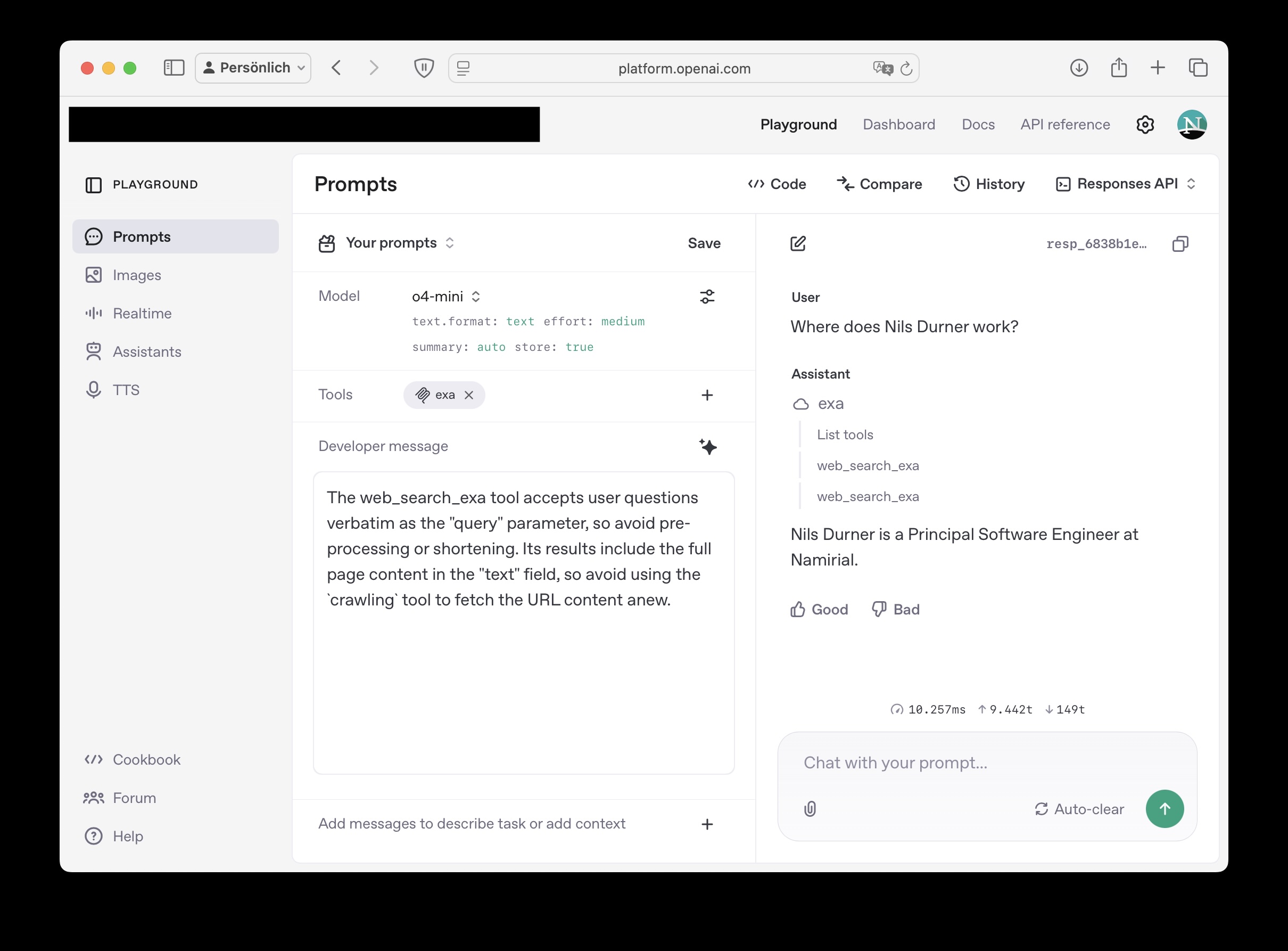This screenshot has height=951, width=1288.
Task: Attach a file with paperclip icon
Action: 810,809
